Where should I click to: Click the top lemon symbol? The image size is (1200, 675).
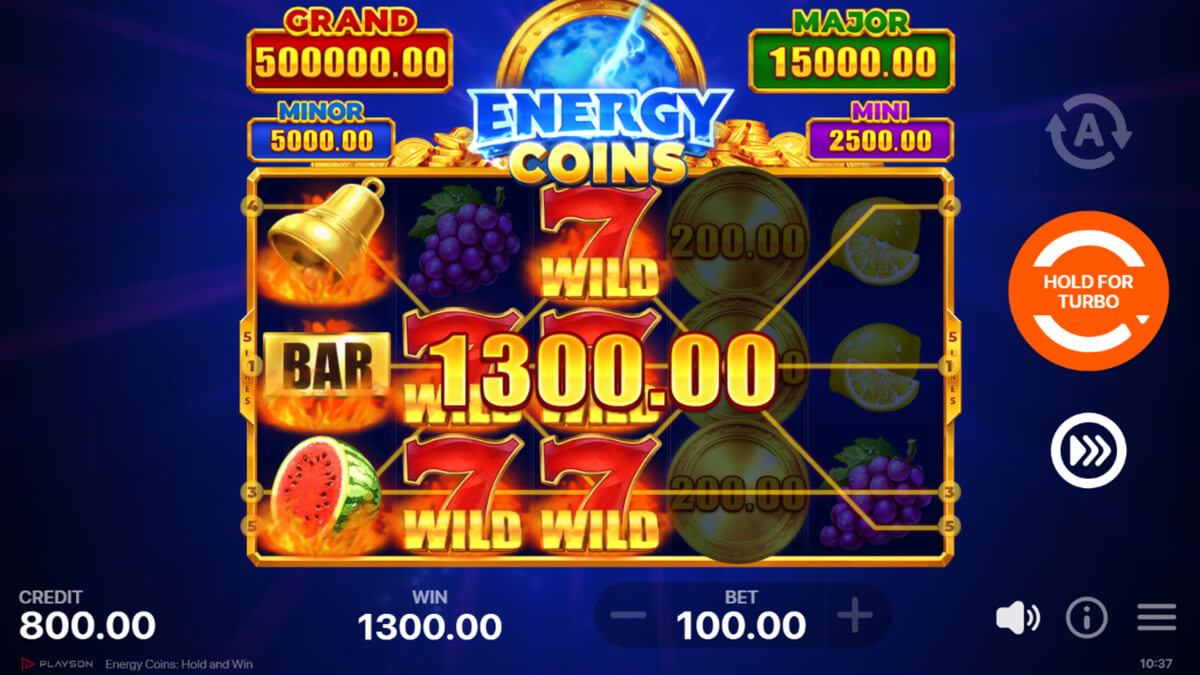(x=874, y=242)
